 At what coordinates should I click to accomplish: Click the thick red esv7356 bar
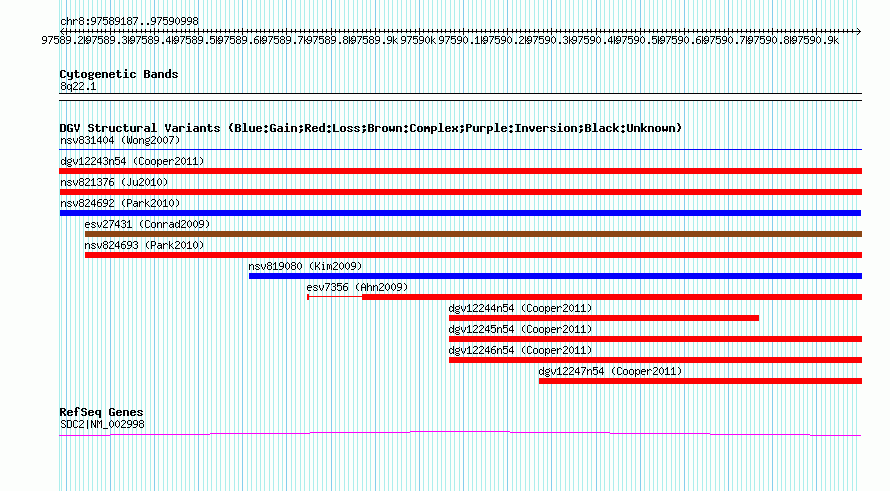pyautogui.click(x=612, y=297)
